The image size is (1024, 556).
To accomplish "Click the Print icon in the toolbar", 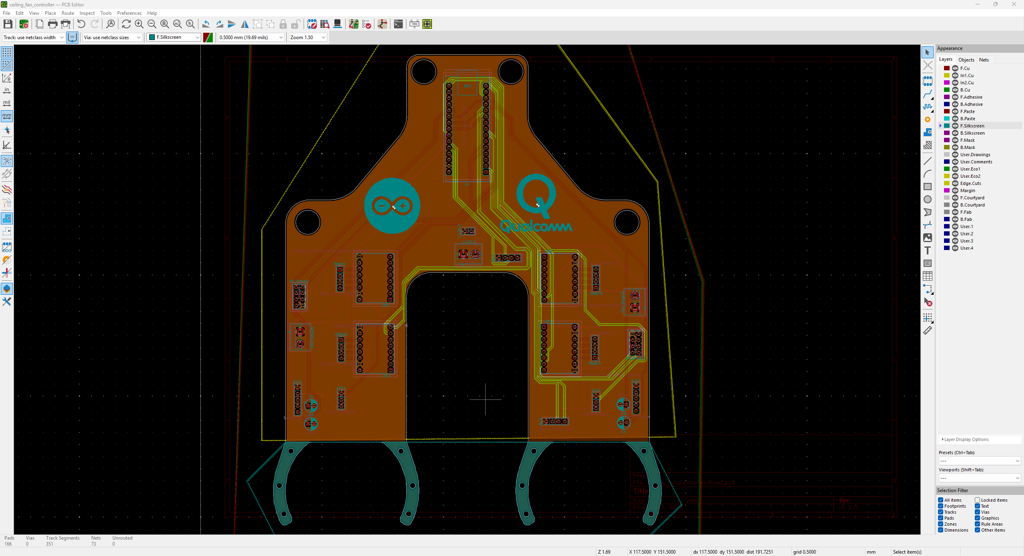I will (x=52, y=24).
